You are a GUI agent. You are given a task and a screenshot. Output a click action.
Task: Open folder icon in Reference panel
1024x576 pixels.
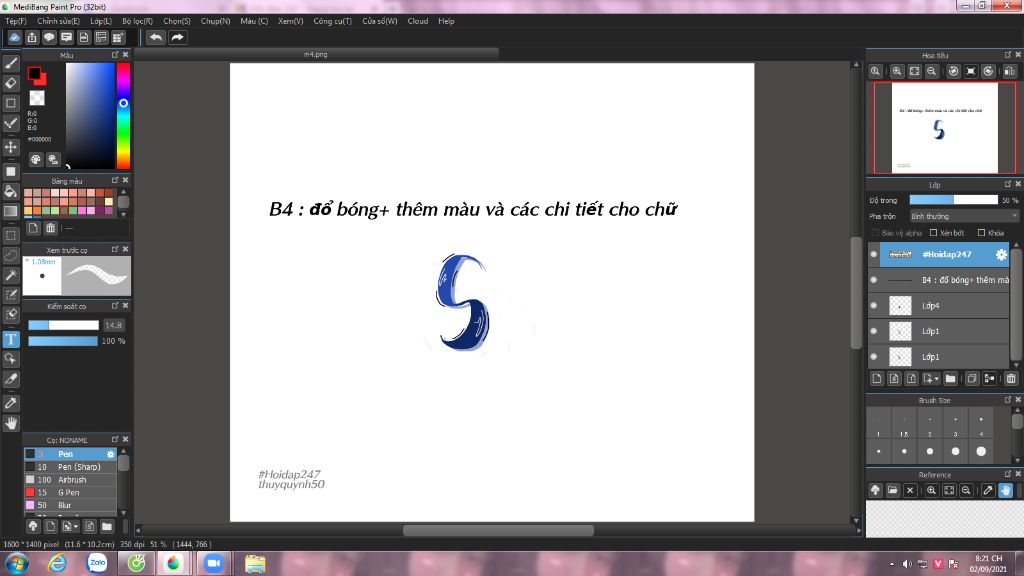pyautogui.click(x=893, y=490)
